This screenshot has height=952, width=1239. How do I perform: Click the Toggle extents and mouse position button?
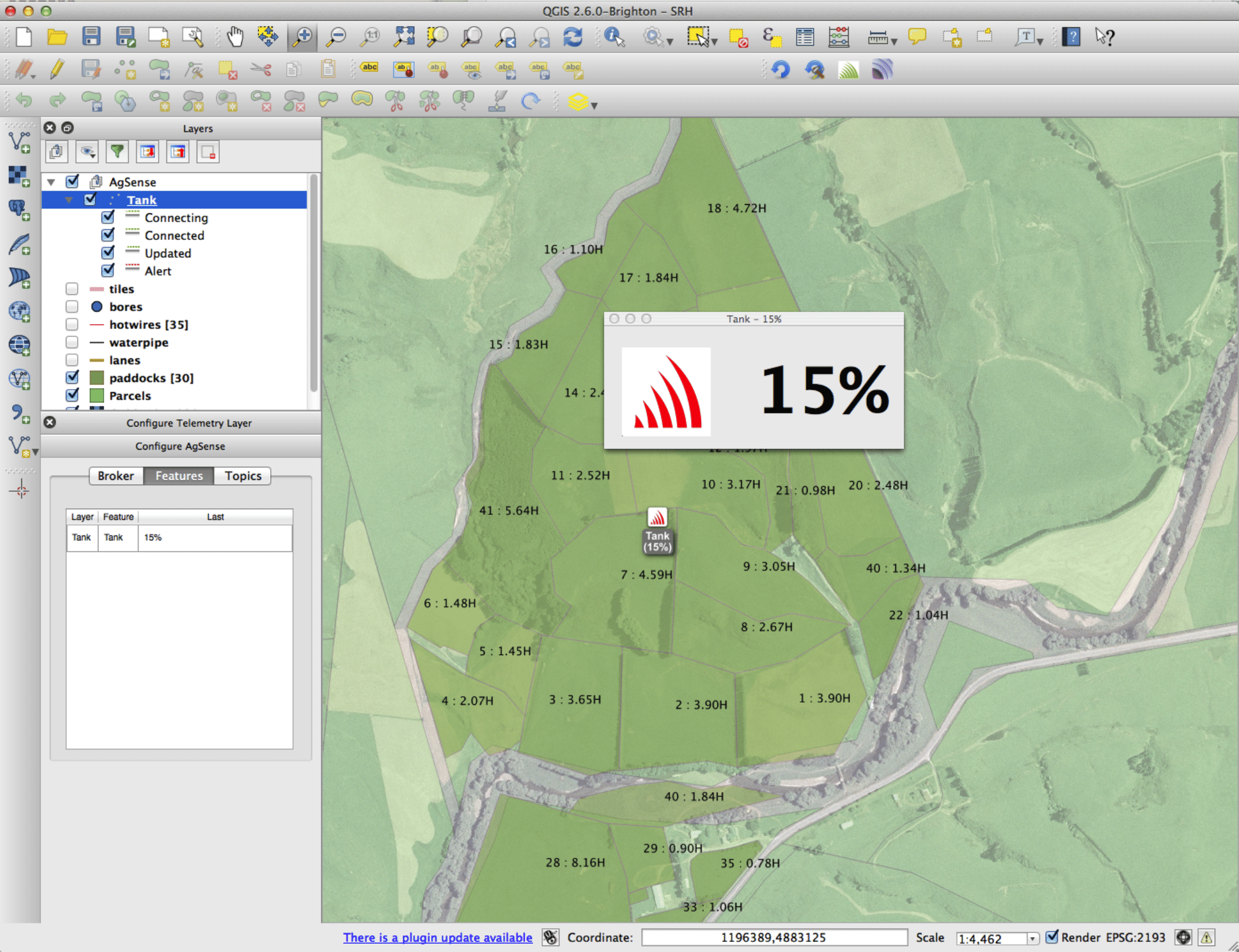(550, 937)
